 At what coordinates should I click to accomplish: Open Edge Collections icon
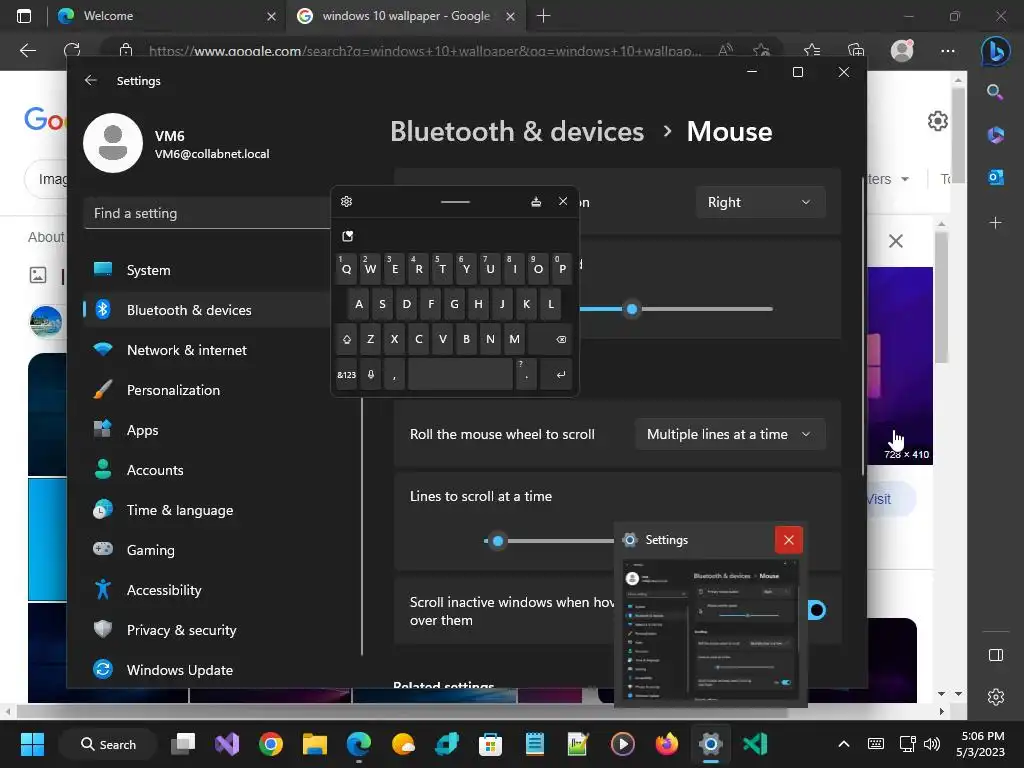coord(856,50)
